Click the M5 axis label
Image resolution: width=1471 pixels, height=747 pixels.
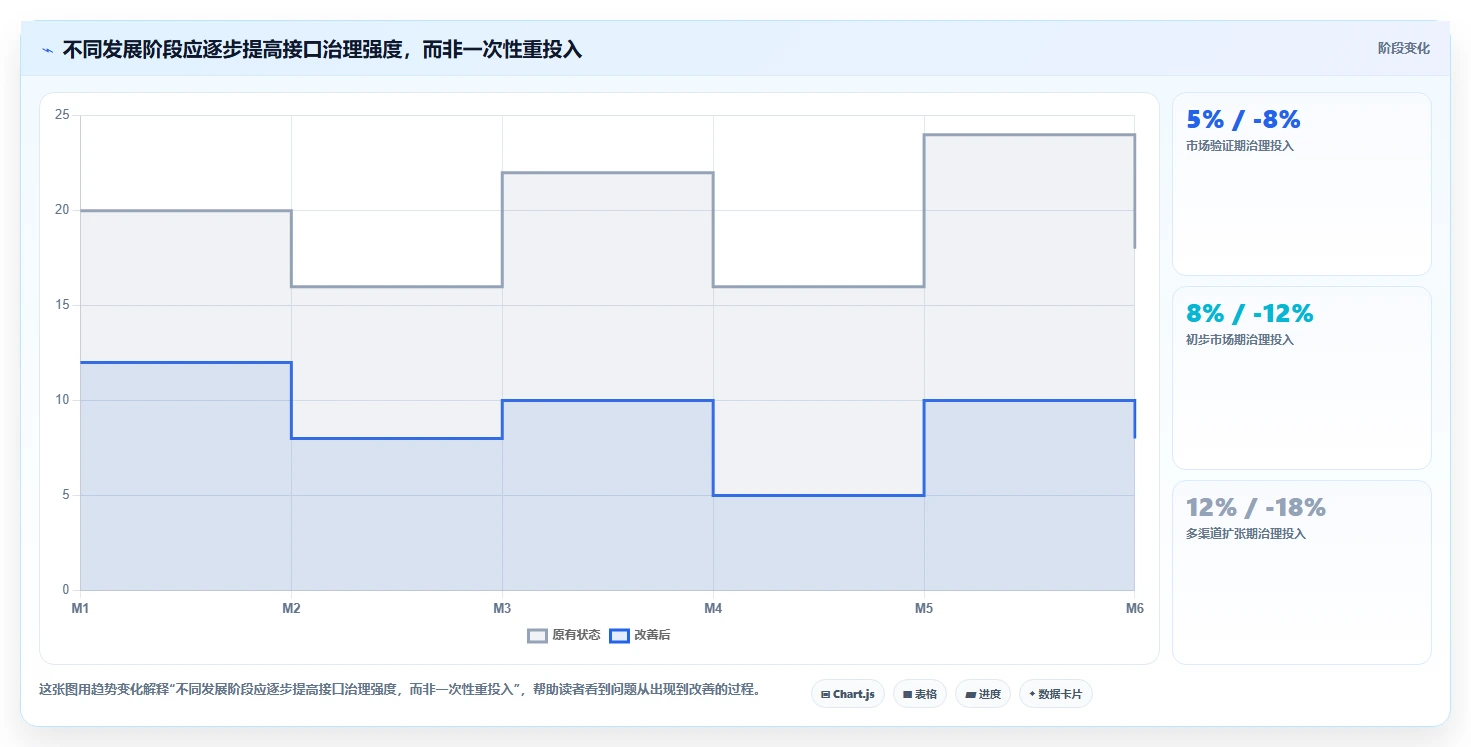click(x=924, y=608)
